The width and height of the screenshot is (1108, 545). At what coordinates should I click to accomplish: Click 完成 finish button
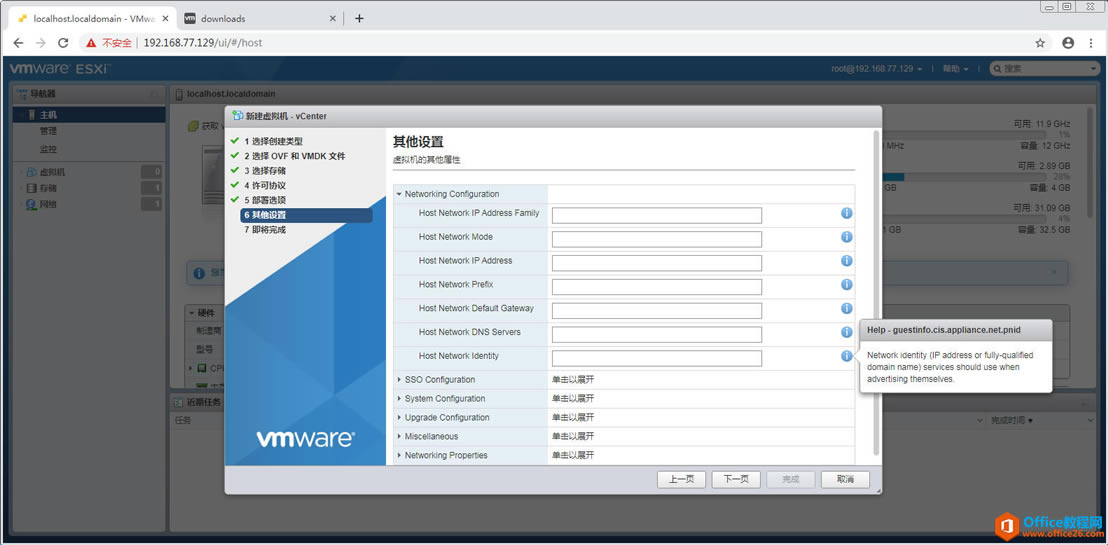[791, 479]
